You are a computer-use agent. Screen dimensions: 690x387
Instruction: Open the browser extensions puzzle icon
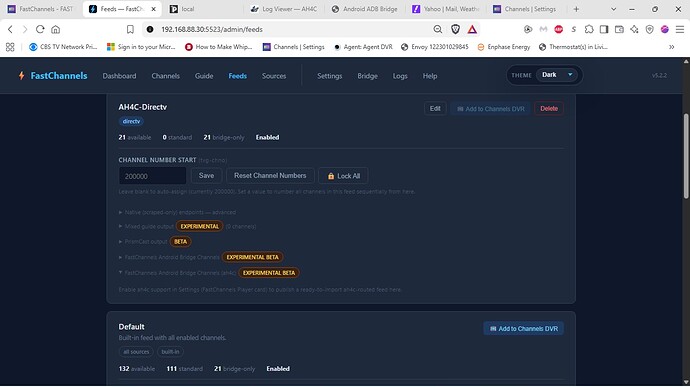click(x=589, y=29)
